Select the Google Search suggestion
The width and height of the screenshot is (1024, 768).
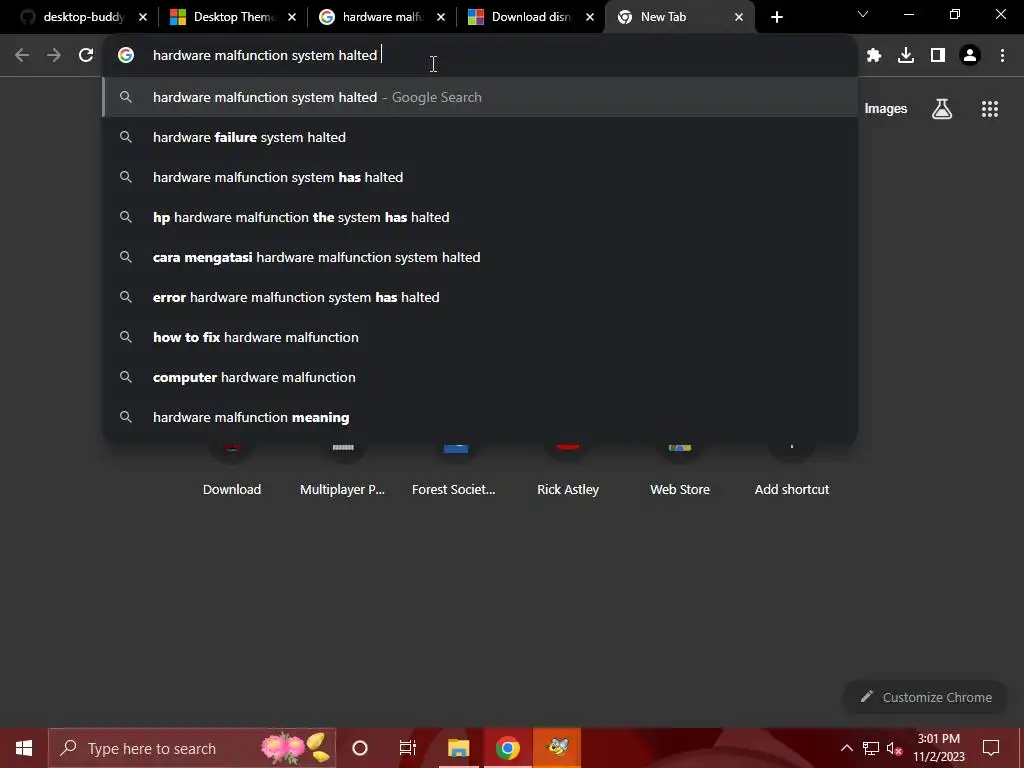[x=480, y=97]
